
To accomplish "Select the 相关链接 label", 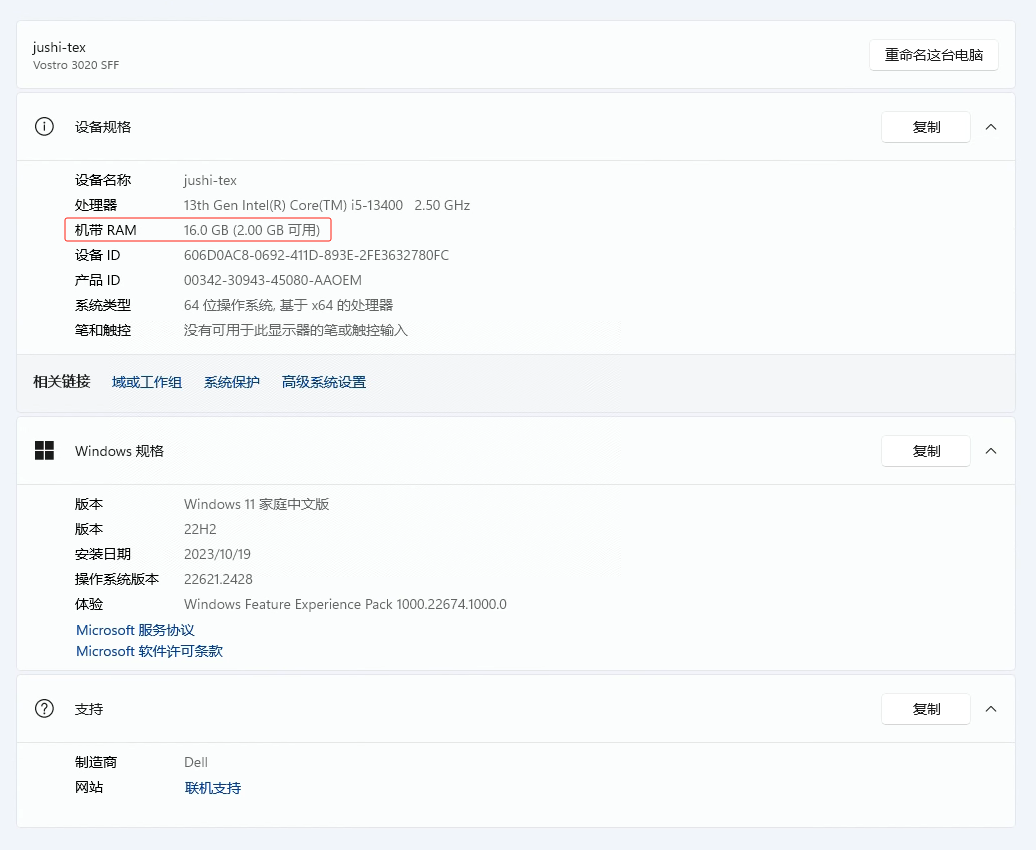I will 61,381.
